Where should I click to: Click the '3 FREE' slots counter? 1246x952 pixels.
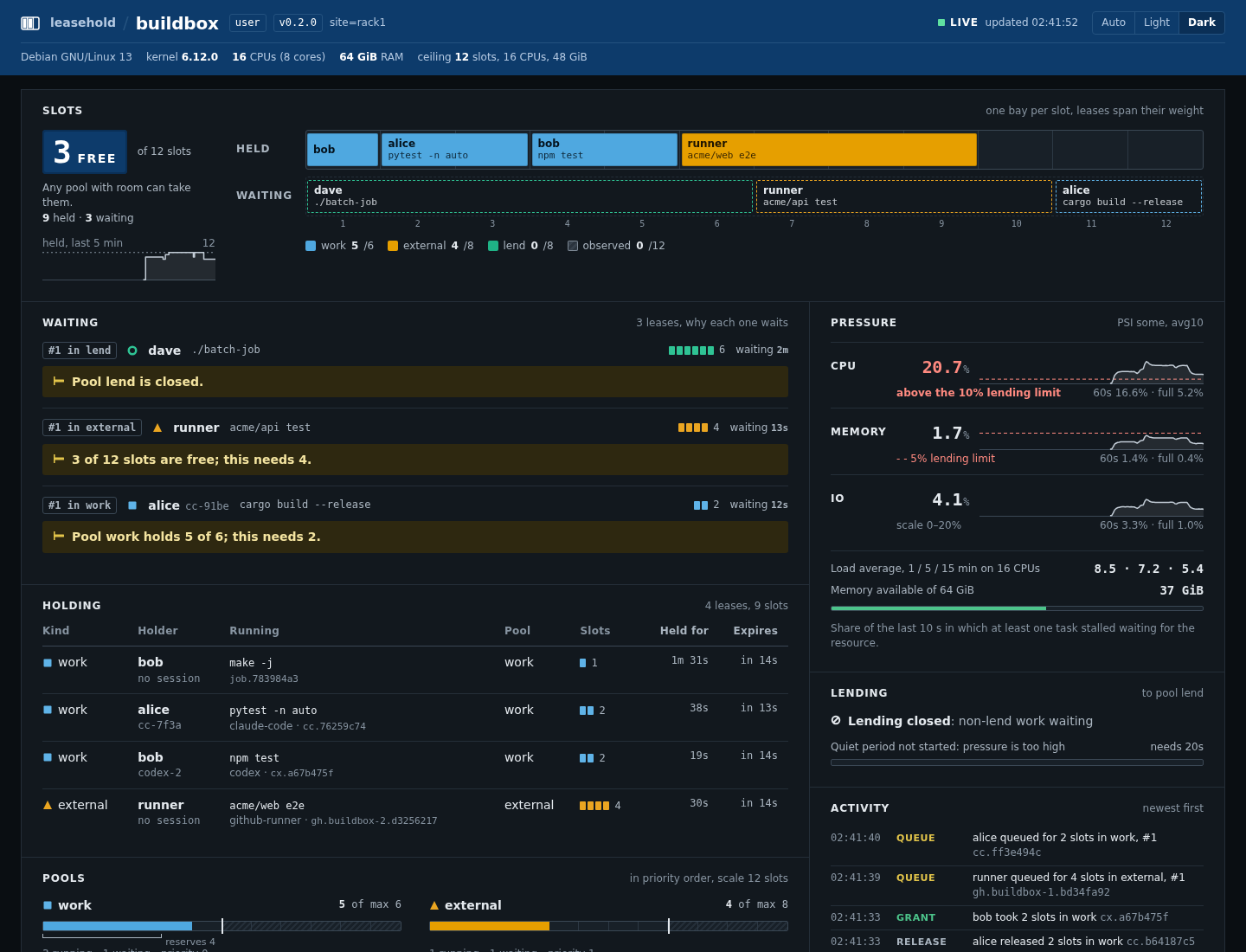85,152
